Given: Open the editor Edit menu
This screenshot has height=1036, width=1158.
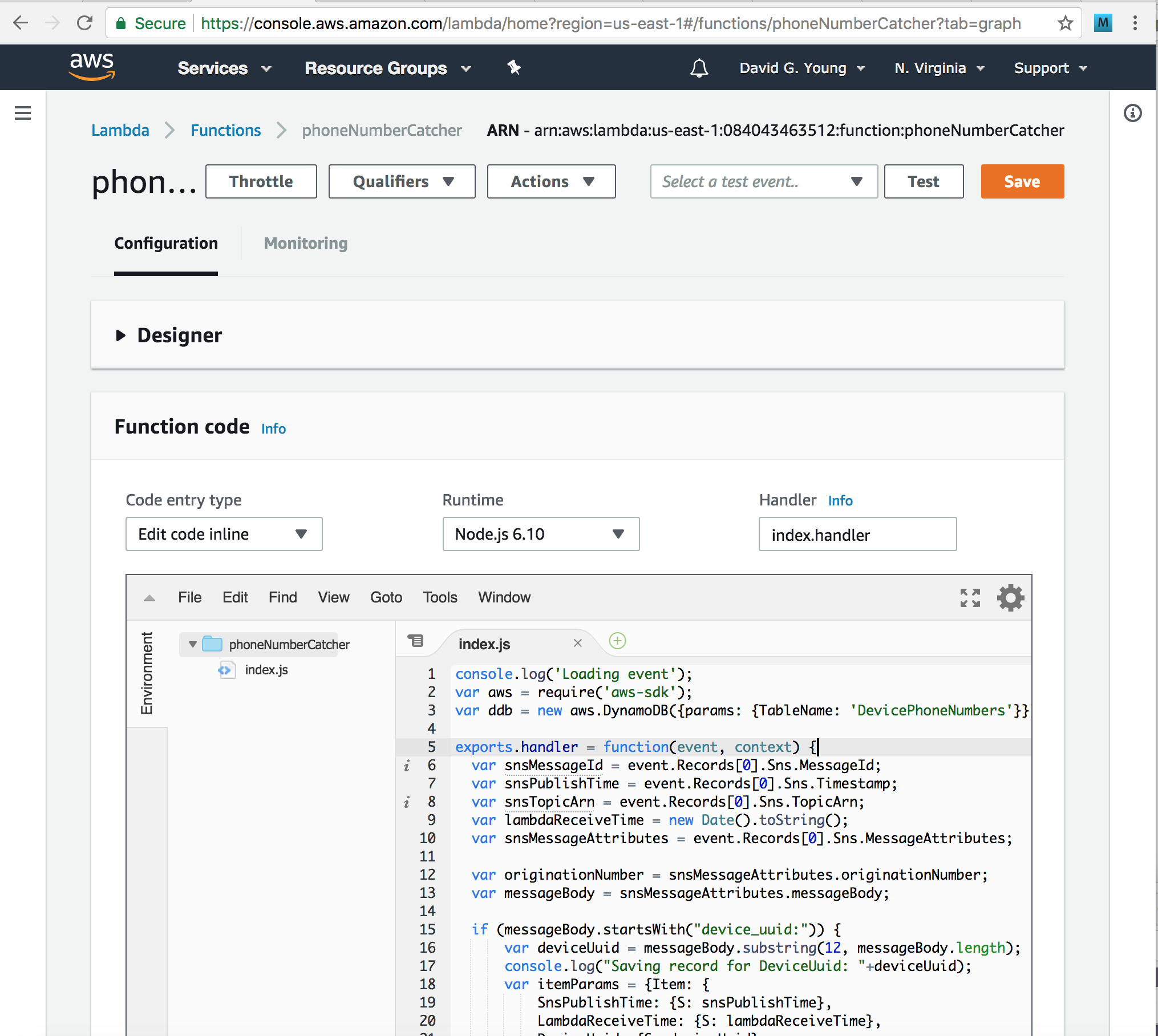Looking at the screenshot, I should point(235,597).
